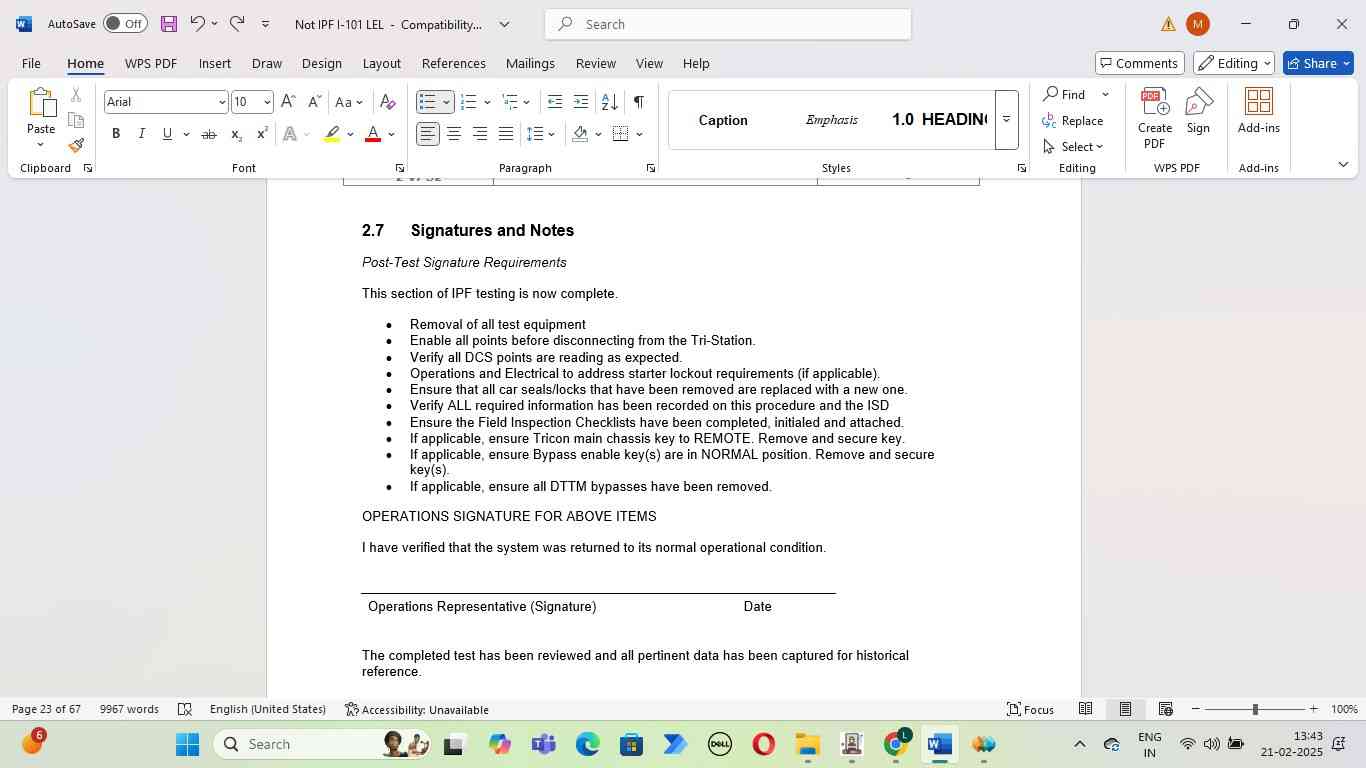Open the Comments pane
1366x768 pixels.
[1140, 63]
